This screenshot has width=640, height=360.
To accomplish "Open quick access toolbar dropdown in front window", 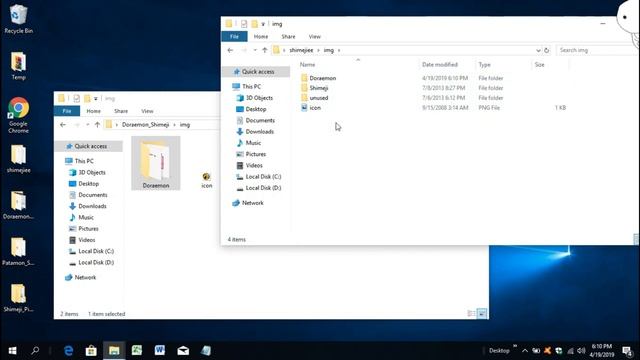I will click(x=263, y=24).
